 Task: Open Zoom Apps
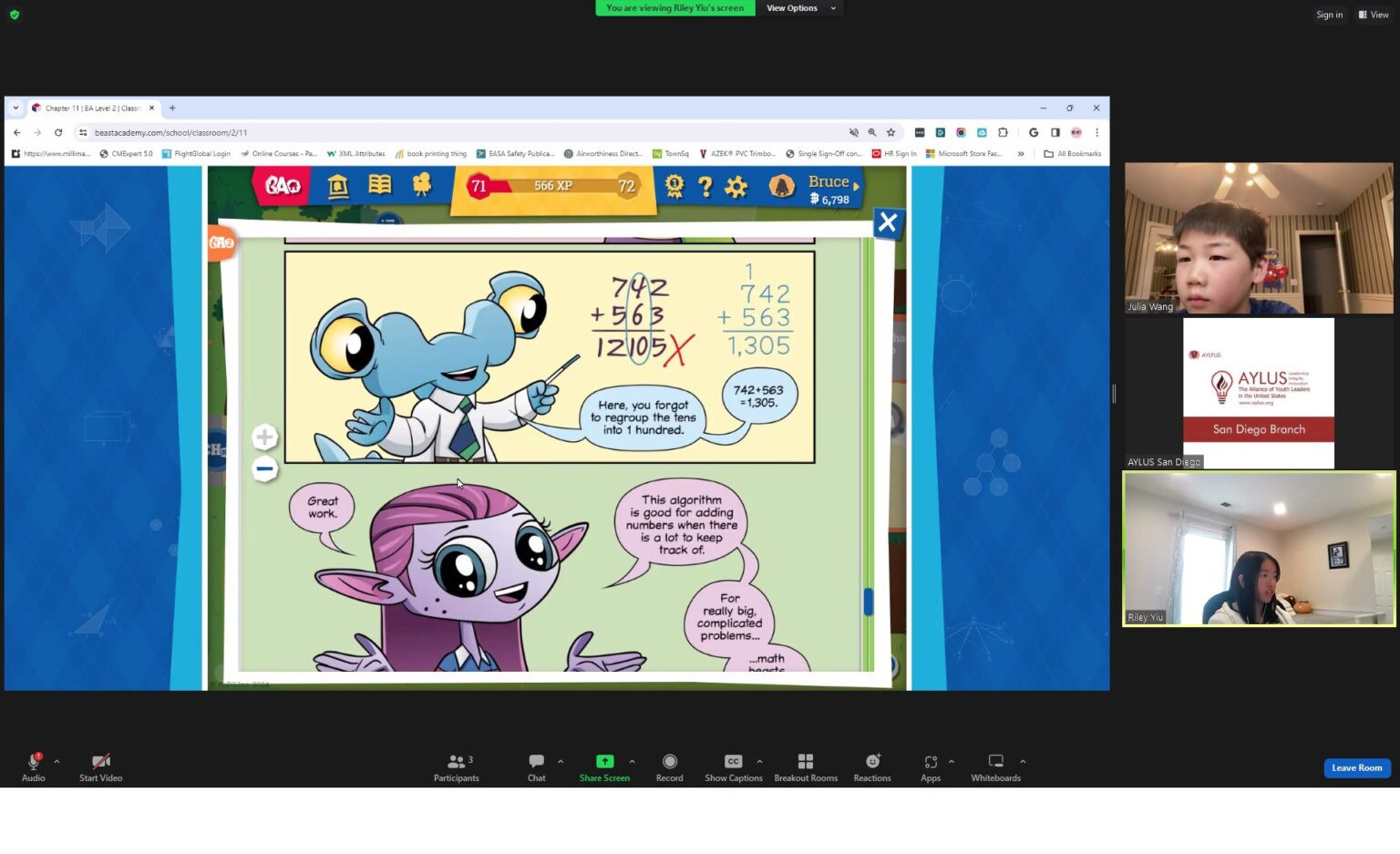click(931, 767)
